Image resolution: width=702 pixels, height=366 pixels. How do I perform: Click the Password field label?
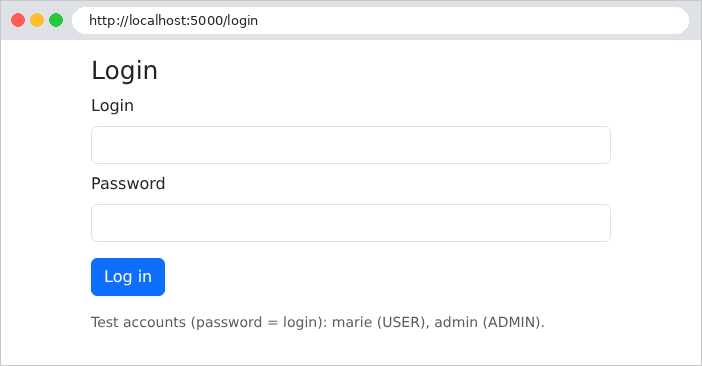pos(128,183)
